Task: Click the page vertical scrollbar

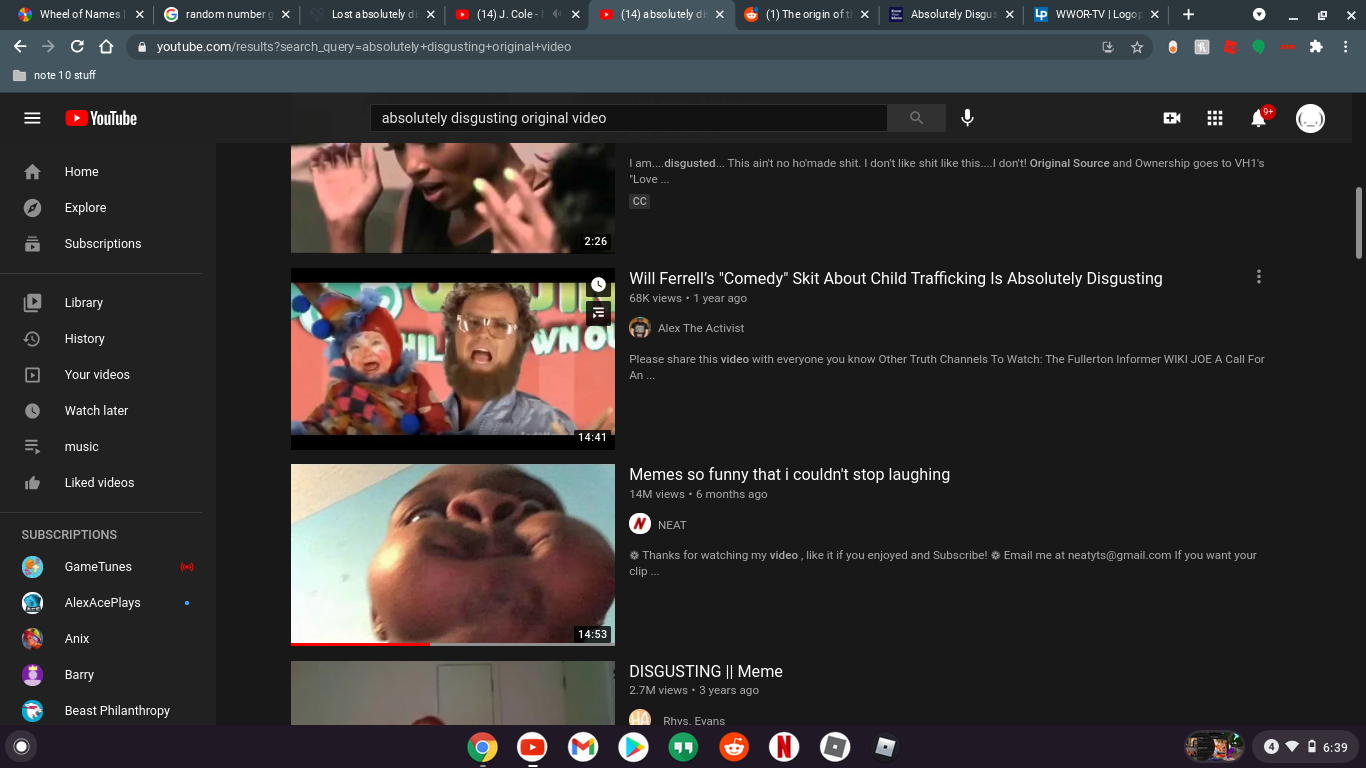Action: coord(1359,223)
